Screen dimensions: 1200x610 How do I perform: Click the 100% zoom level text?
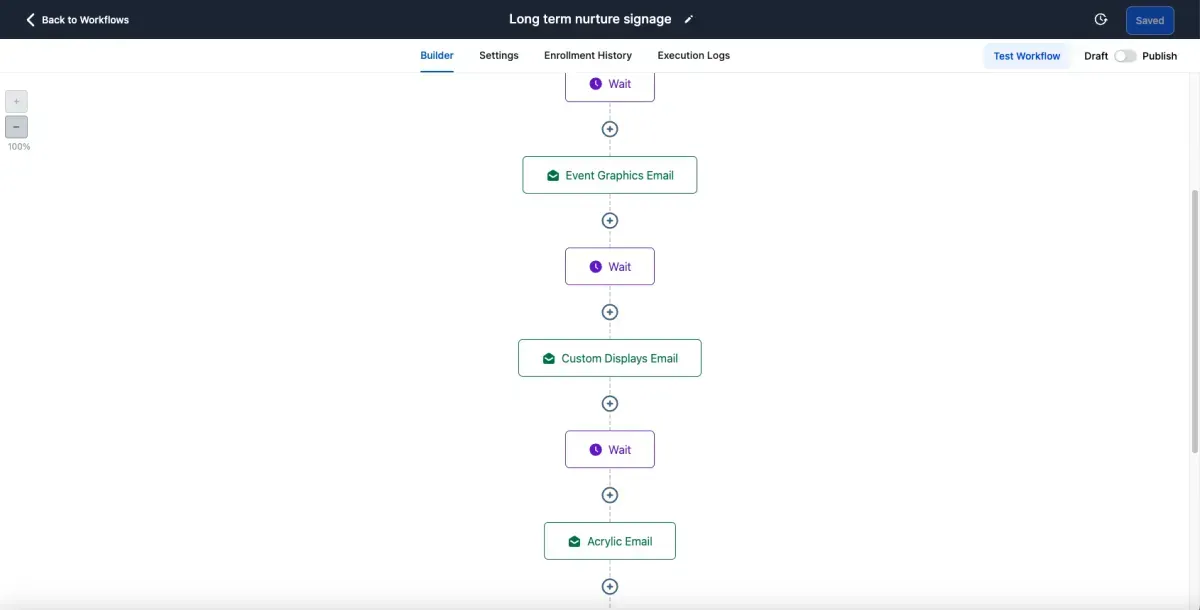pyautogui.click(x=19, y=147)
